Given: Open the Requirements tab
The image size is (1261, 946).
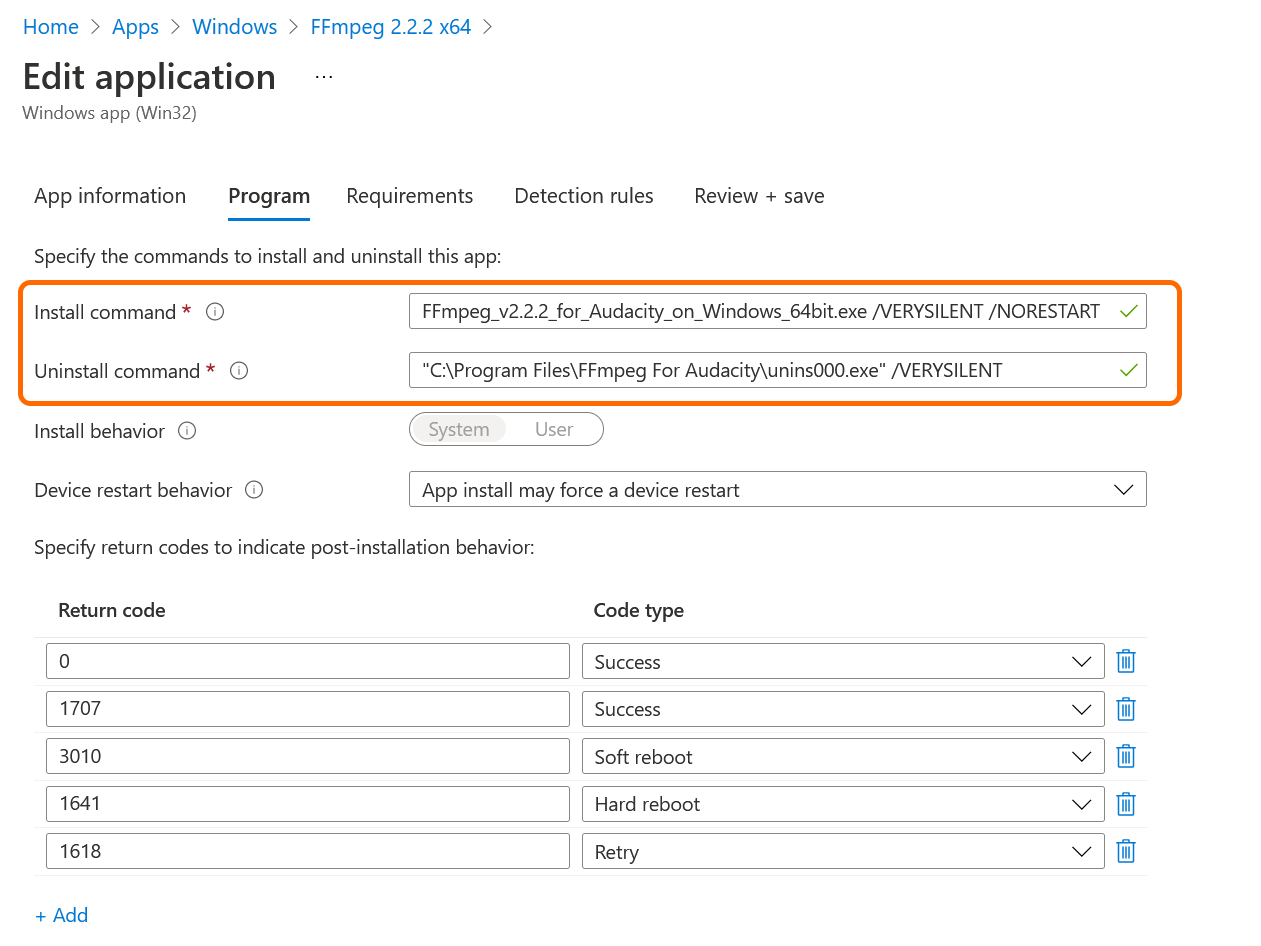Looking at the screenshot, I should [409, 196].
